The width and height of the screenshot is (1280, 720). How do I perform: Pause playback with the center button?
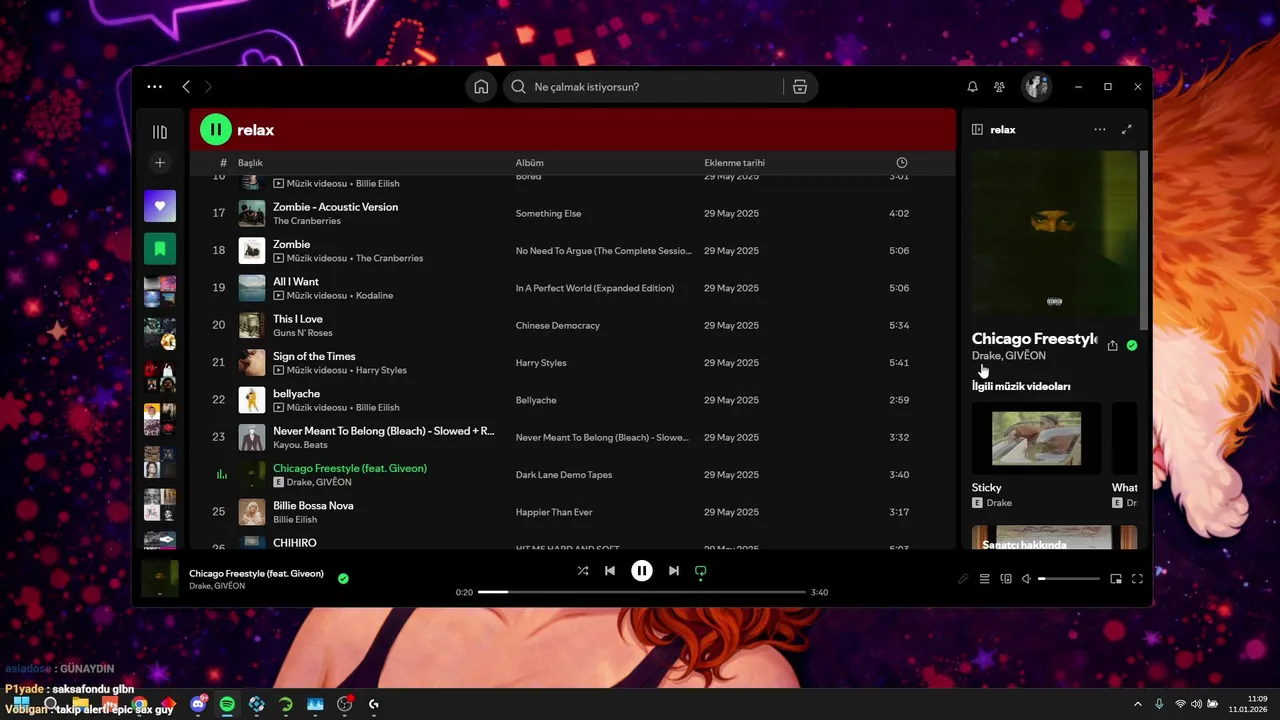click(x=642, y=571)
